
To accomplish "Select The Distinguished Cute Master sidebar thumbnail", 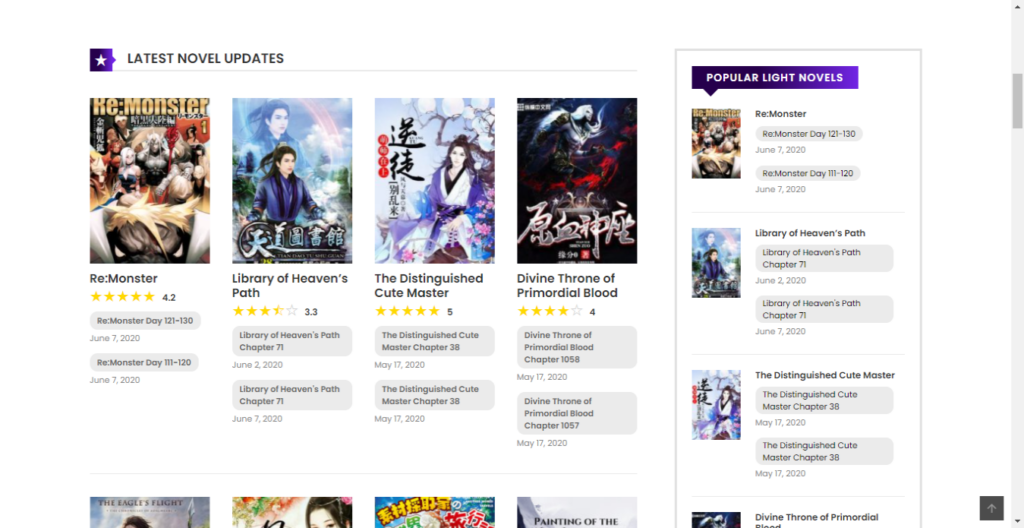I will [x=716, y=405].
